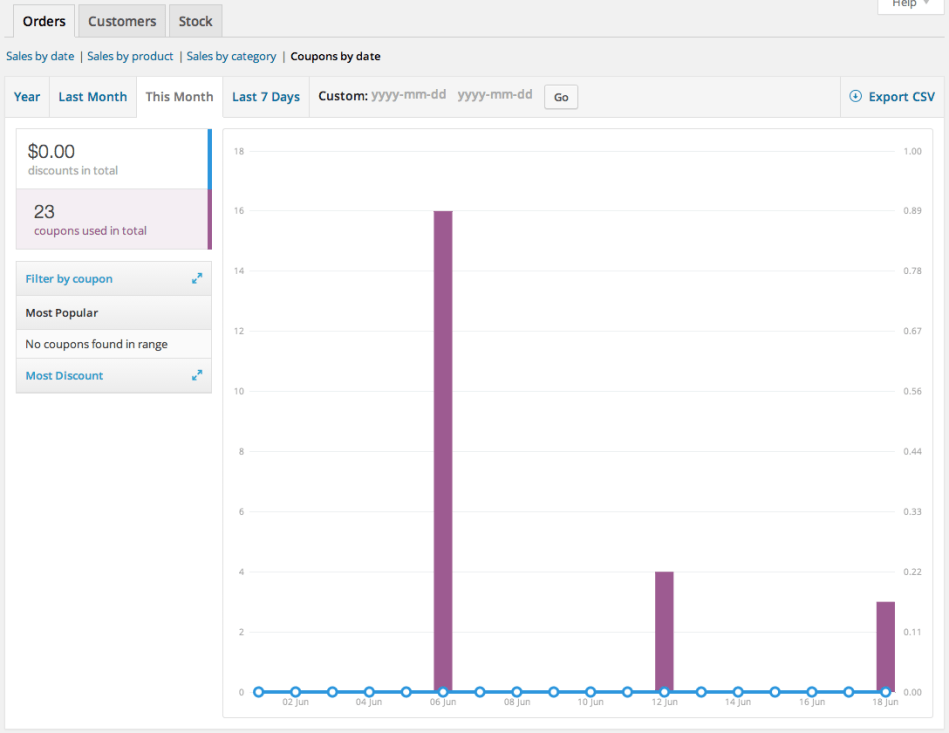This screenshot has width=949, height=733.
Task: Open the Sales by date report
Action: pos(39,56)
